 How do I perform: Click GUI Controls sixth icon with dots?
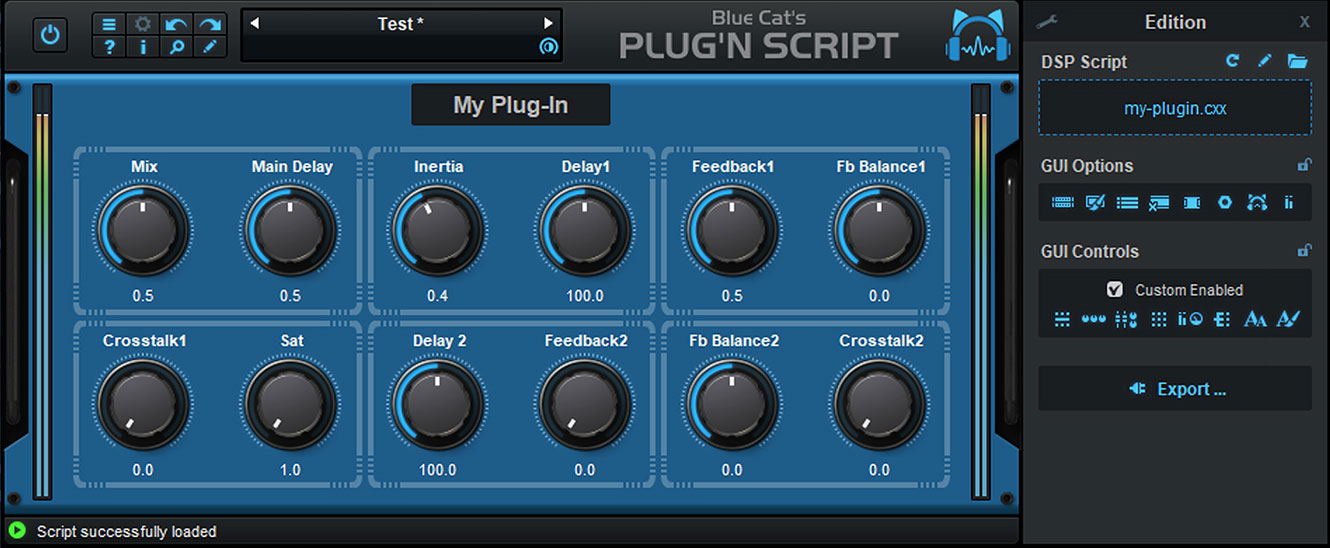tap(1222, 320)
